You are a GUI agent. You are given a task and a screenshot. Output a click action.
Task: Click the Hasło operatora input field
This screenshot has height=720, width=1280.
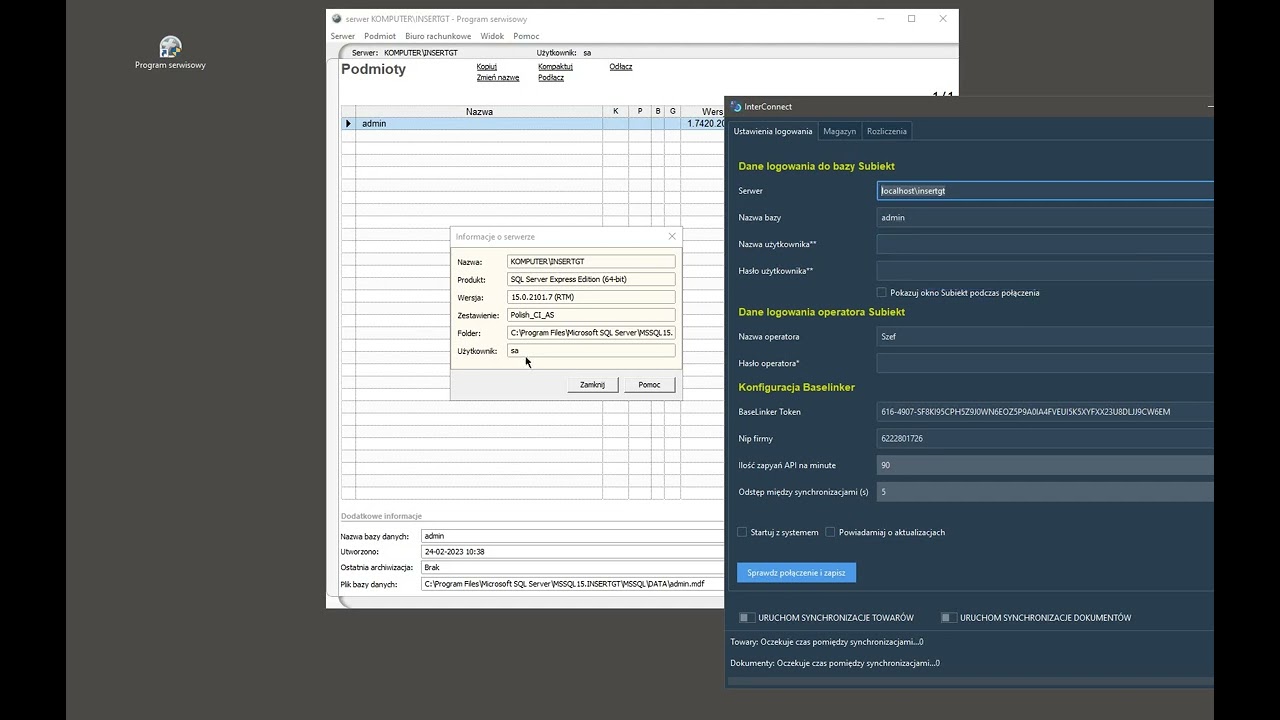point(1045,363)
